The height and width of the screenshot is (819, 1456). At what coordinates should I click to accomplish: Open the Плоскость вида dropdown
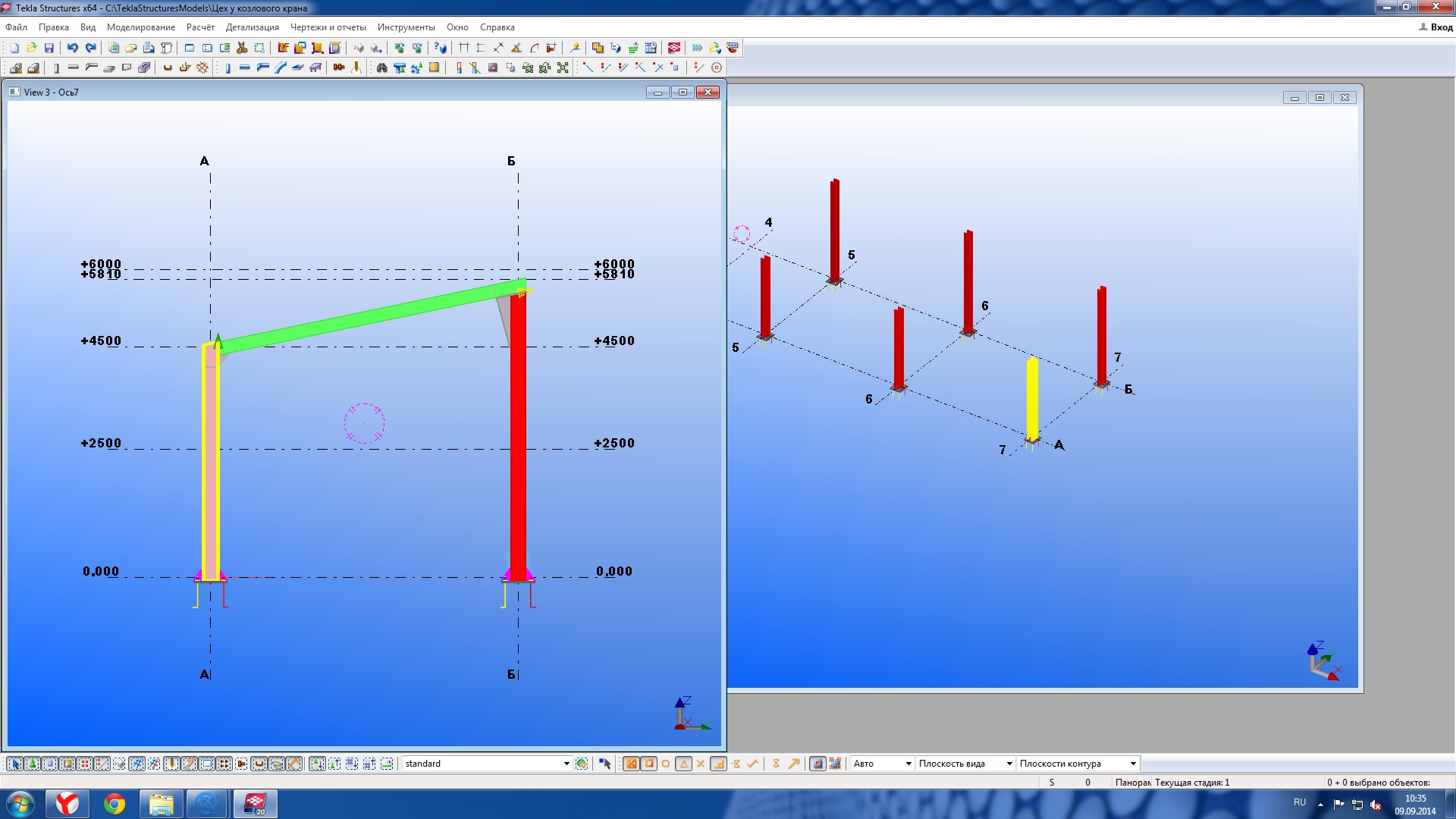tap(1009, 764)
